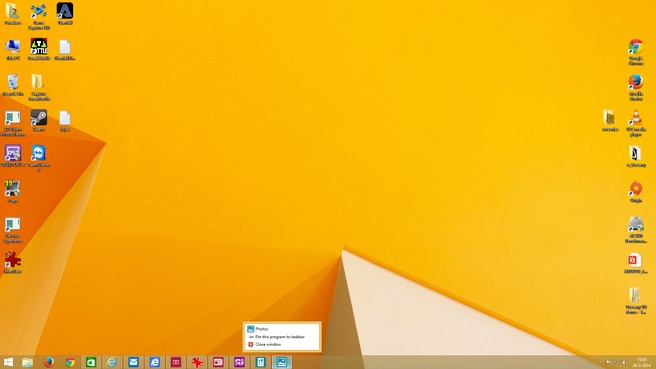Select Close window in the jump list
The image size is (656, 369).
pyautogui.click(x=282, y=344)
